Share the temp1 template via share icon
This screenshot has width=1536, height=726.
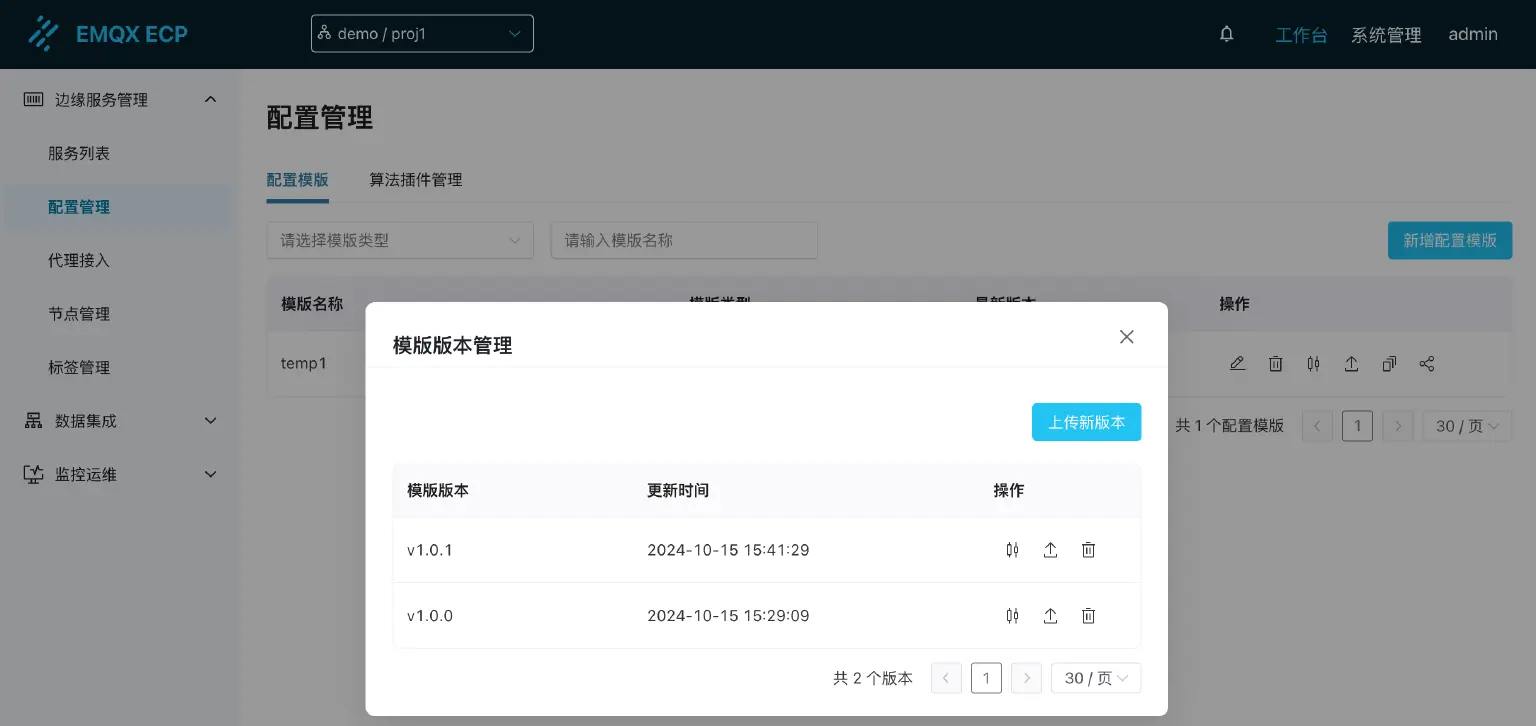point(1427,363)
